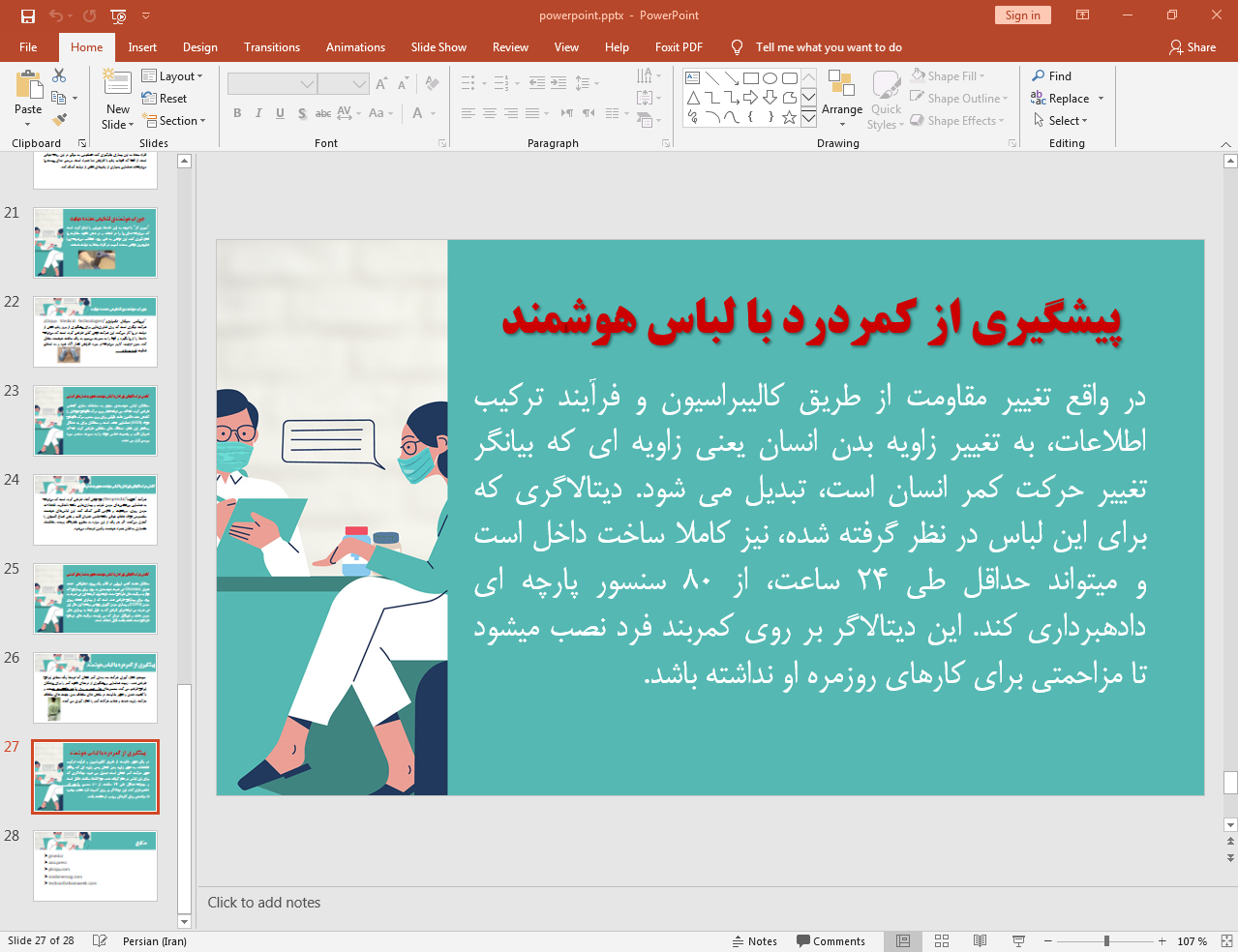Toggle Strikethrough formatting
The width and height of the screenshot is (1238, 952).
tap(323, 113)
